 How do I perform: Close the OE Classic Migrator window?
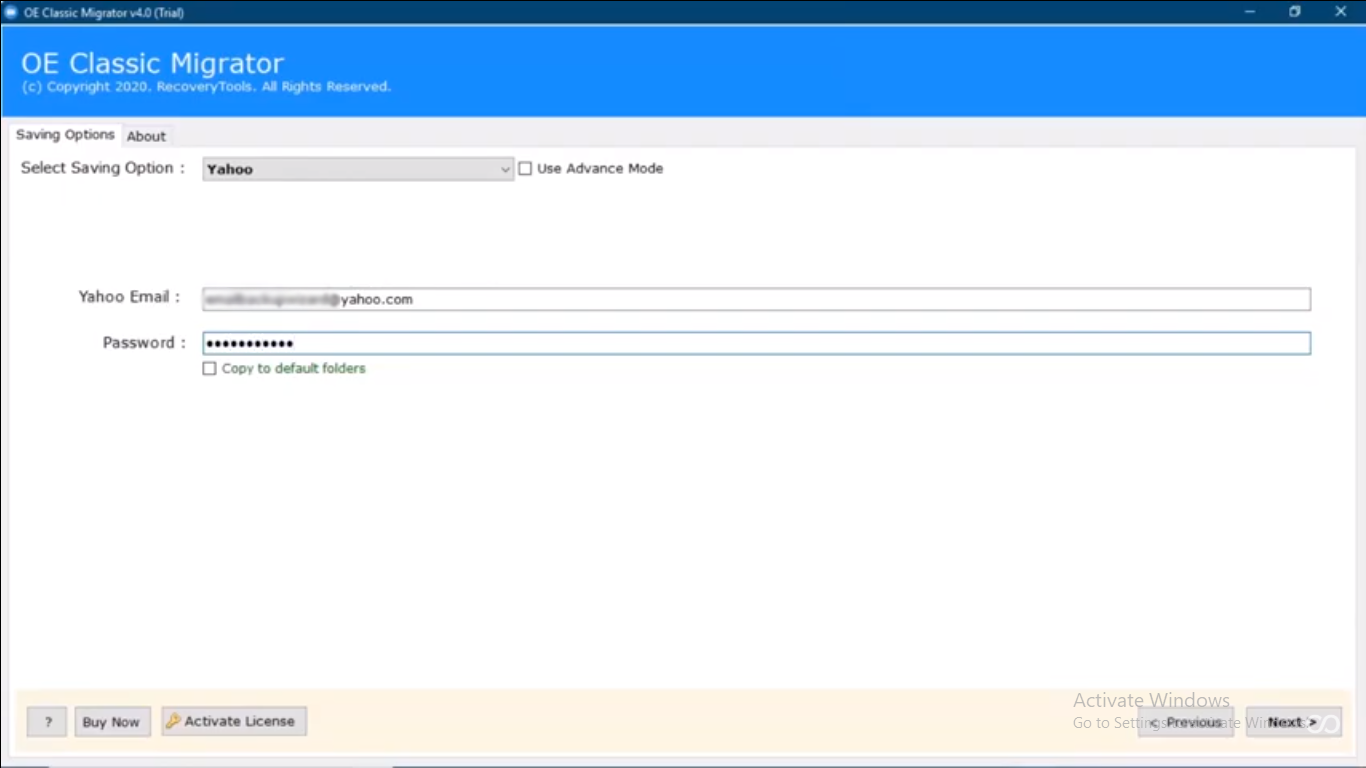coord(1341,12)
